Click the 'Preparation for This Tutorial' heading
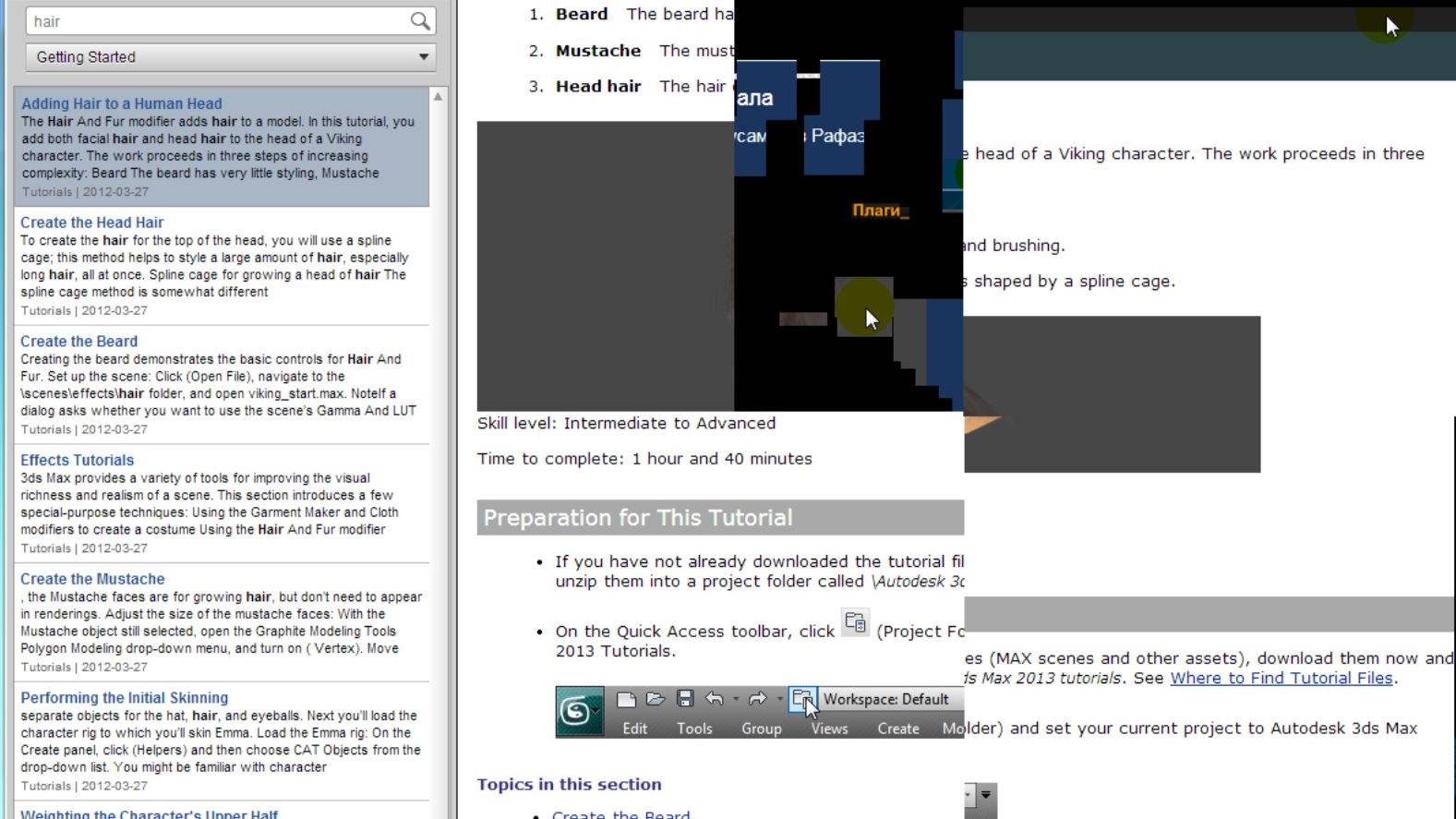This screenshot has height=819, width=1456. [x=638, y=518]
